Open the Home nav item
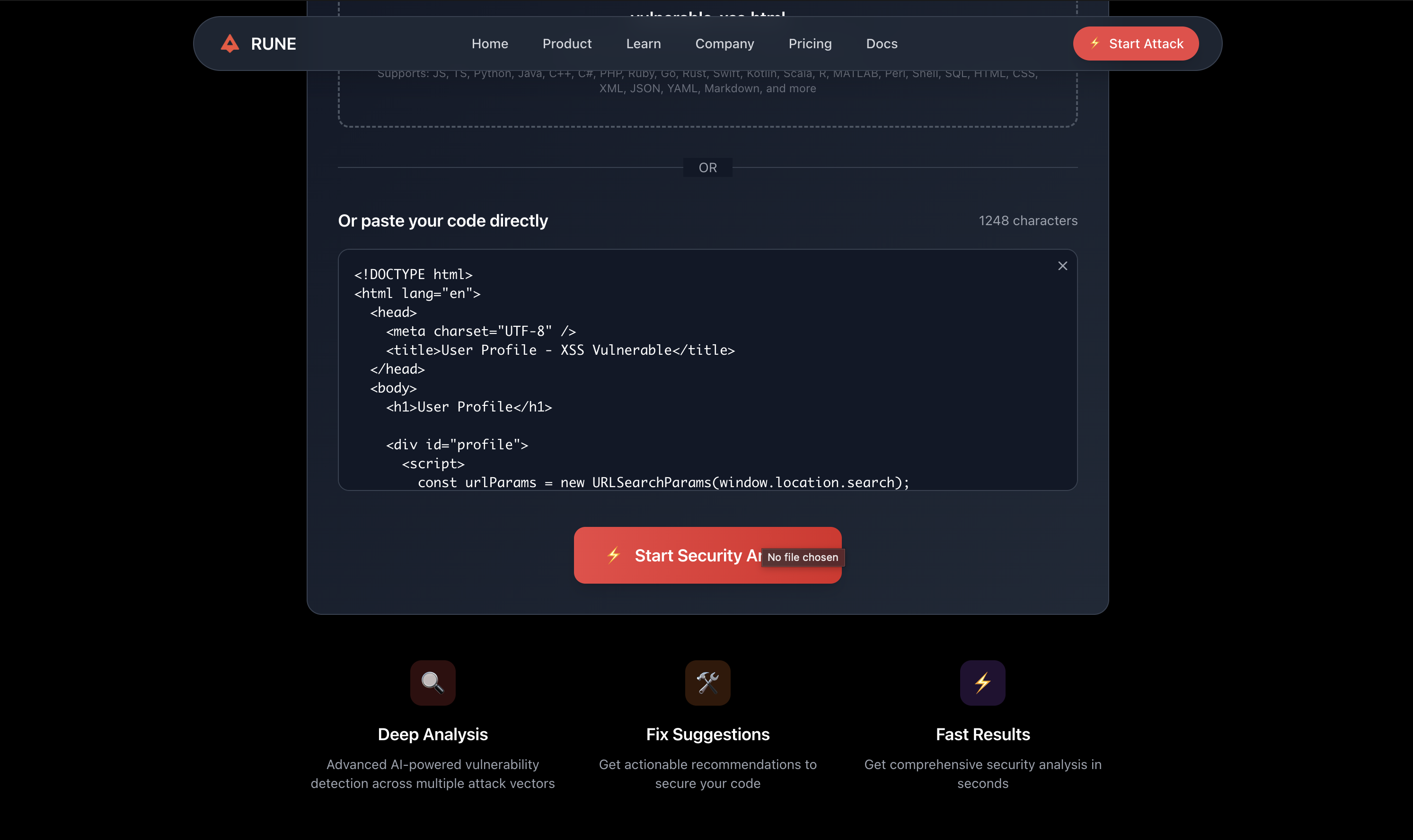Image resolution: width=1413 pixels, height=840 pixels. point(489,44)
